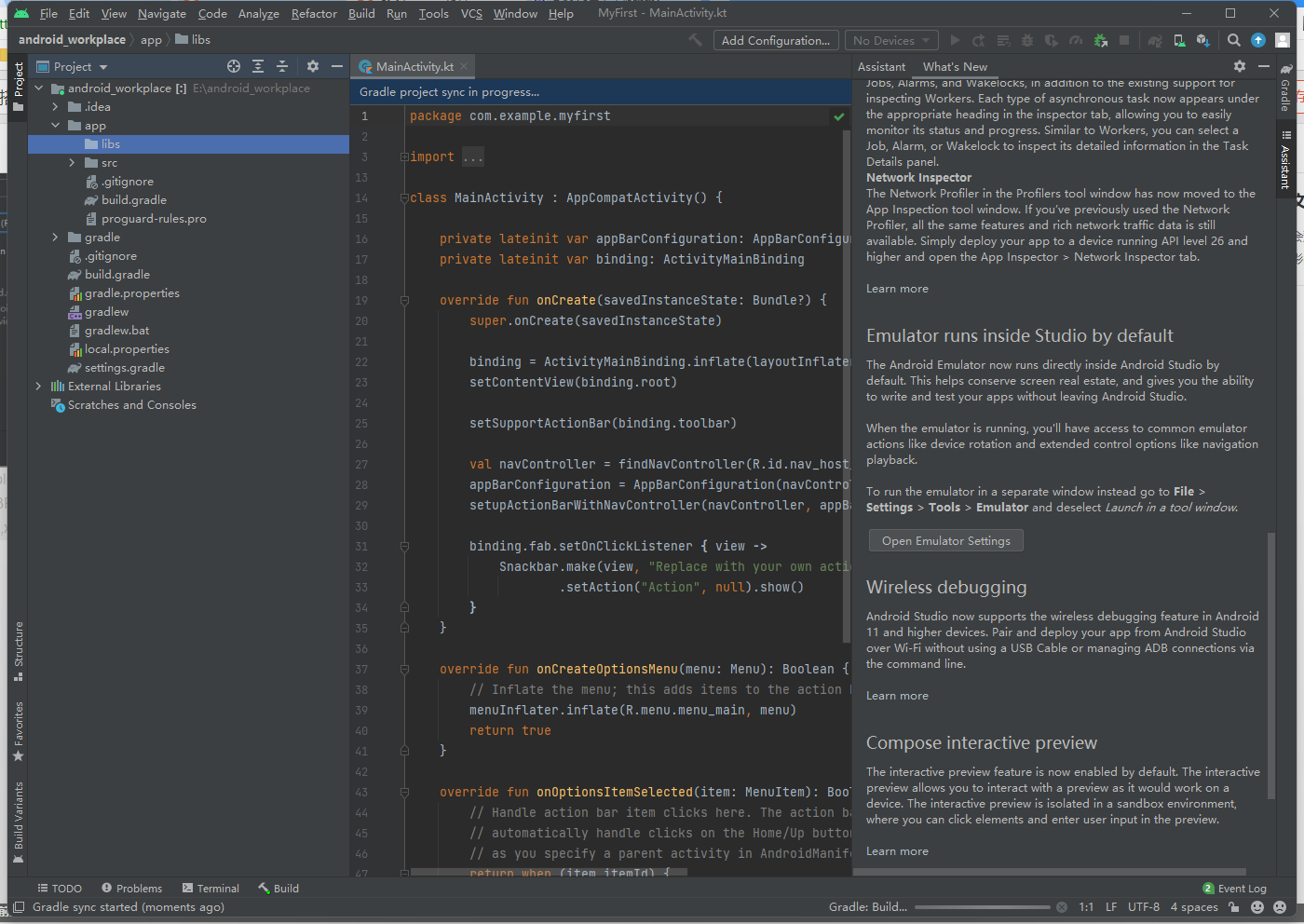Click the sad smiley feedback icon
The width and height of the screenshot is (1304, 924).
point(1280,906)
